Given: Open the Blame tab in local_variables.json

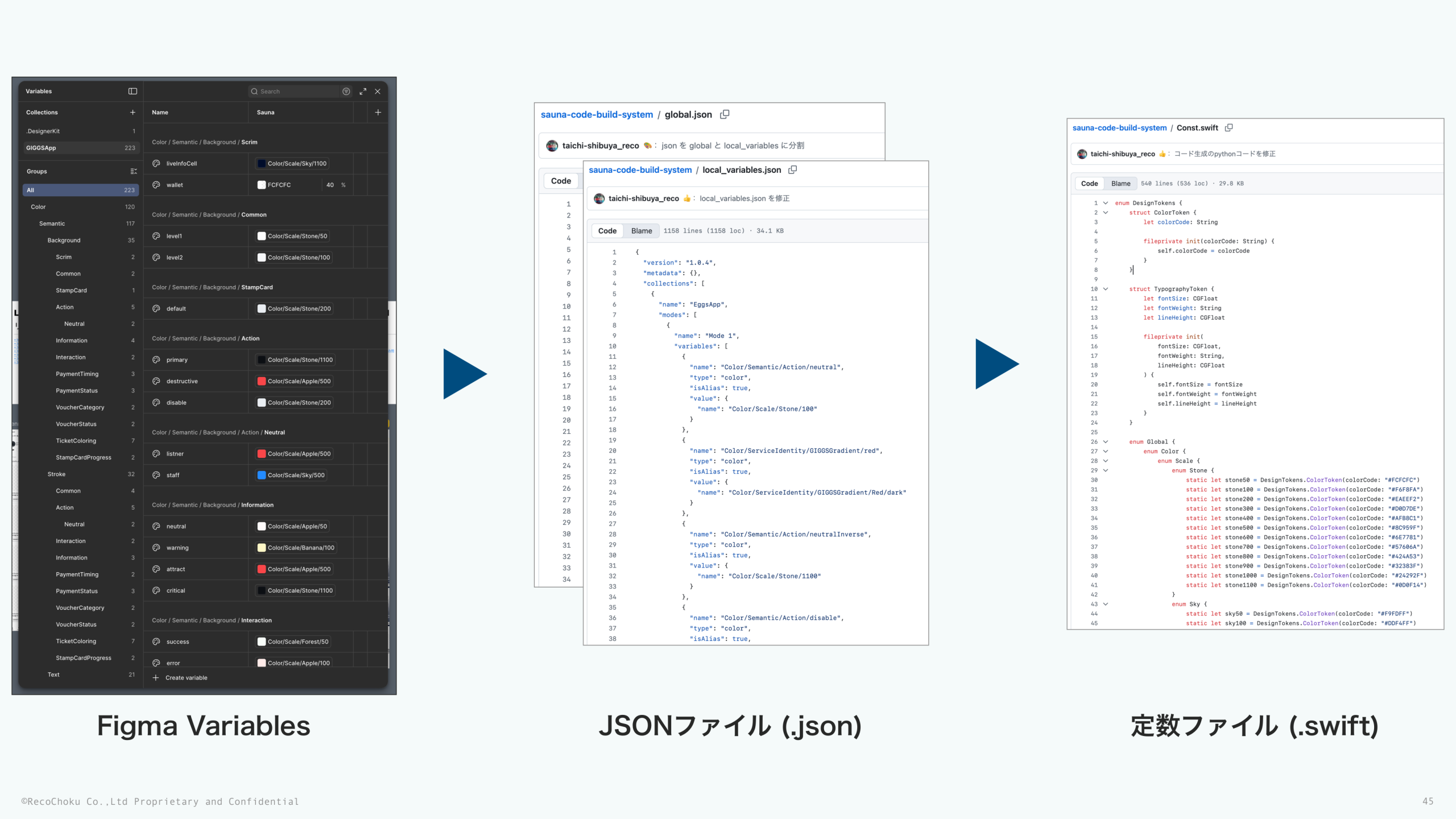Looking at the screenshot, I should (641, 230).
